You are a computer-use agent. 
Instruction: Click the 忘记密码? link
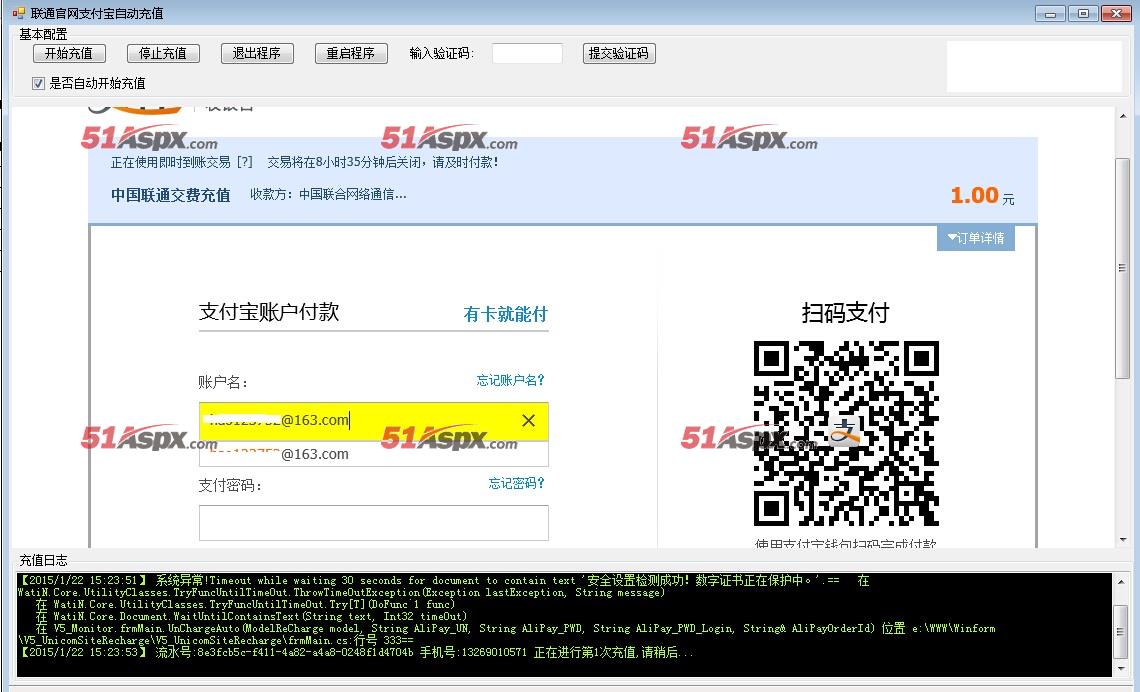(x=516, y=483)
